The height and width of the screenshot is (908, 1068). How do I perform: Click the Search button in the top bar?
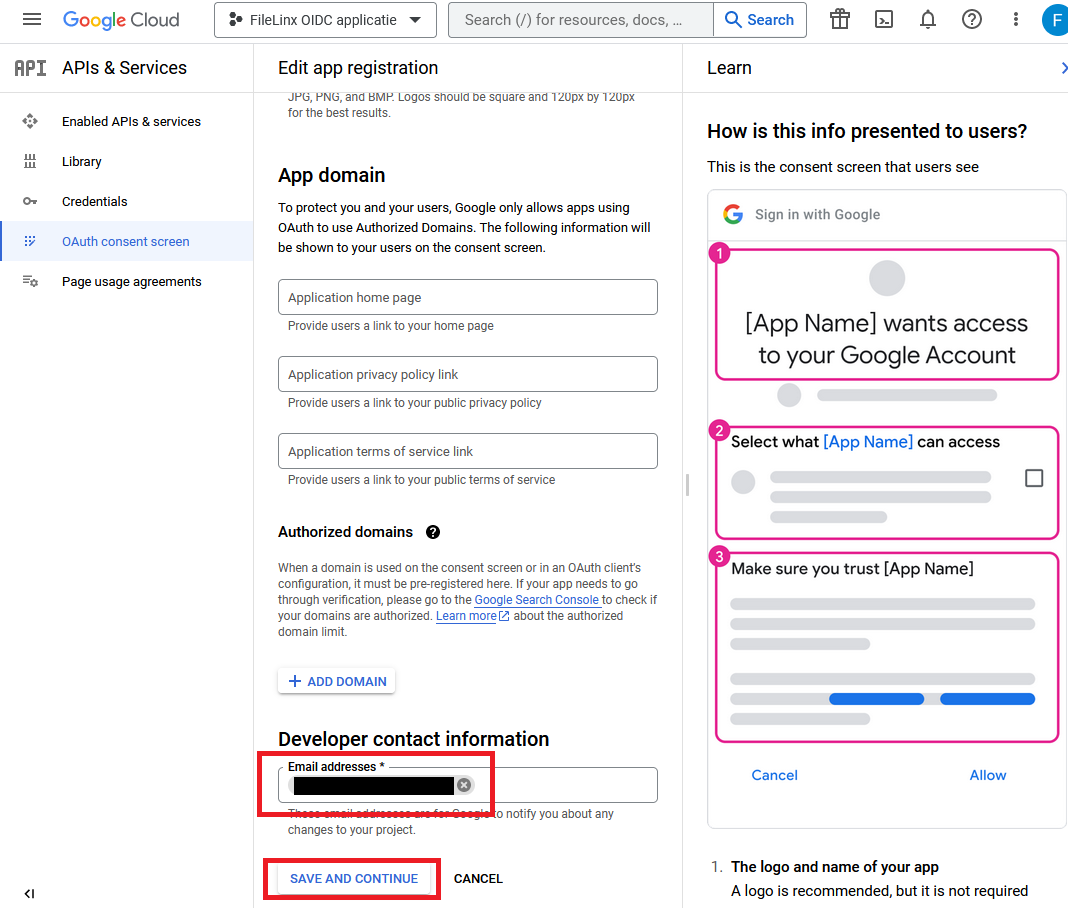tap(759, 20)
